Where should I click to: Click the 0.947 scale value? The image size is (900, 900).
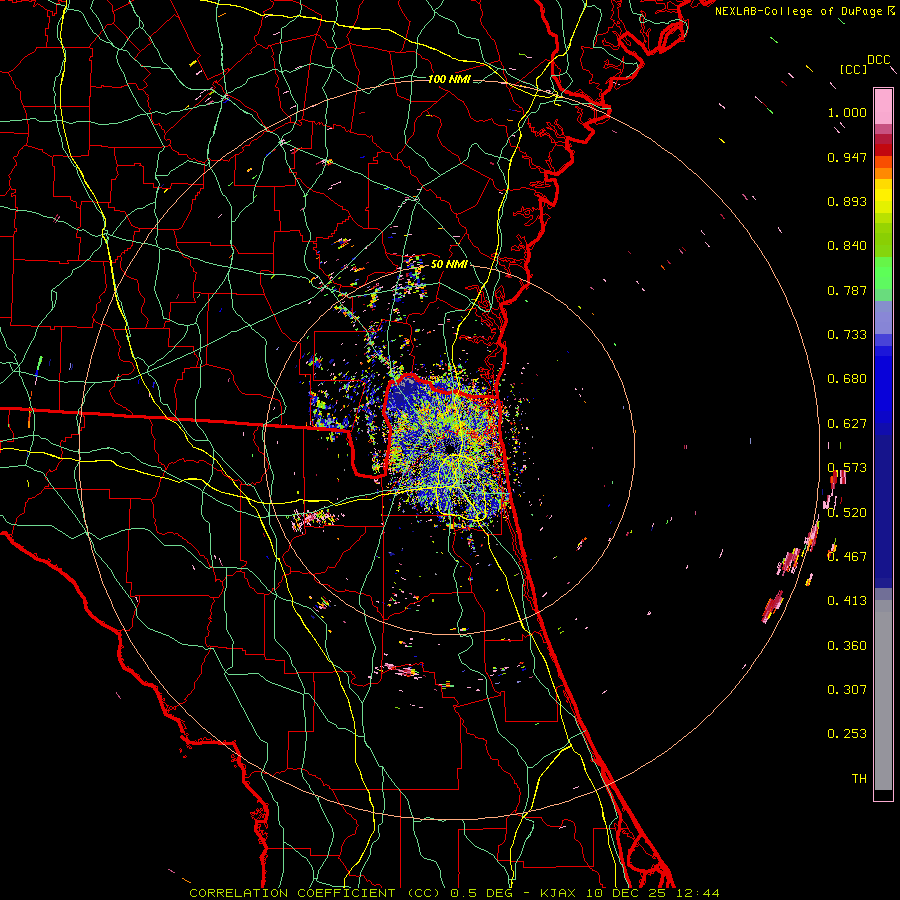point(847,157)
